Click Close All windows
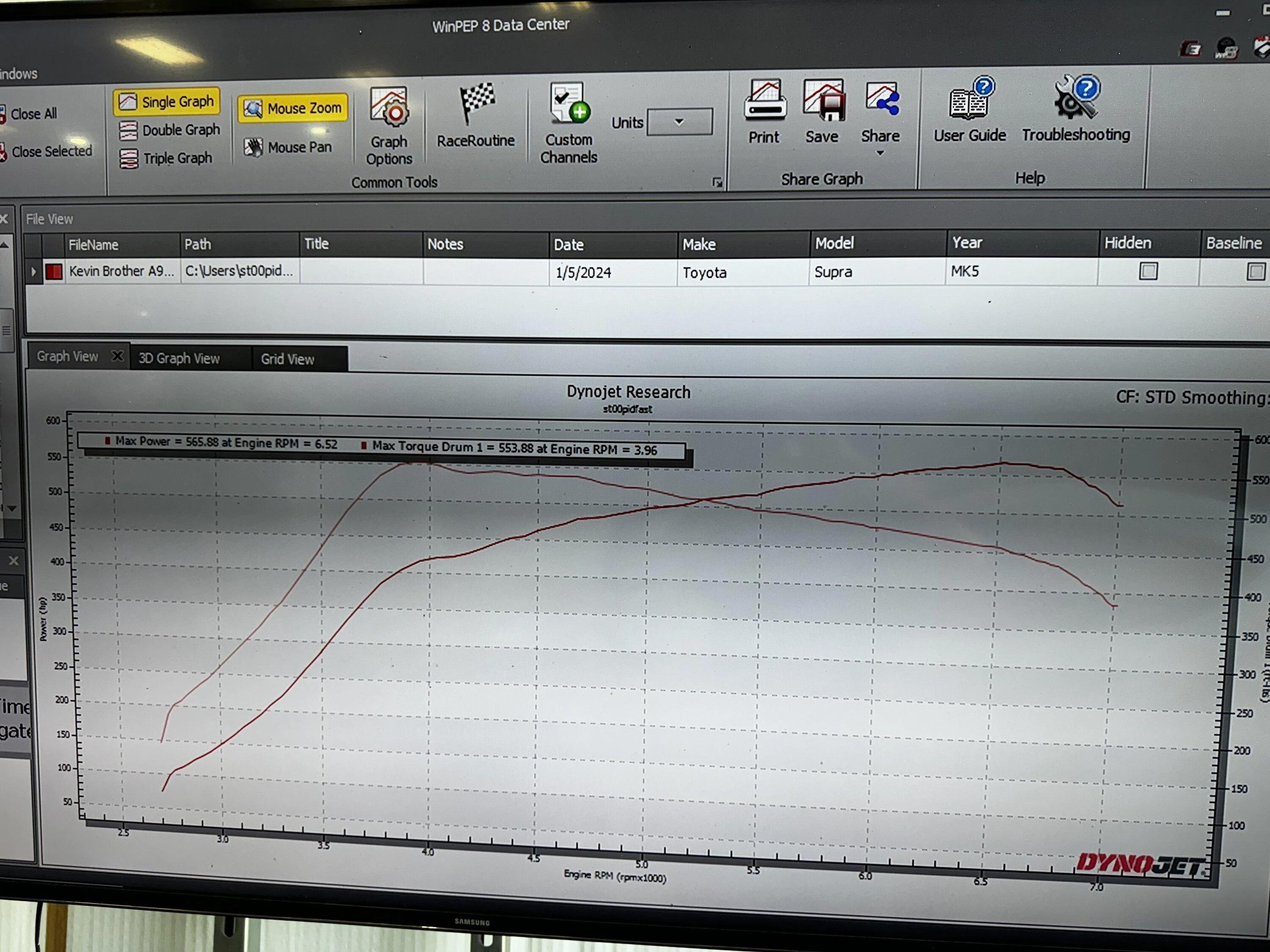Screen dimensions: 1270x952 click(28, 114)
